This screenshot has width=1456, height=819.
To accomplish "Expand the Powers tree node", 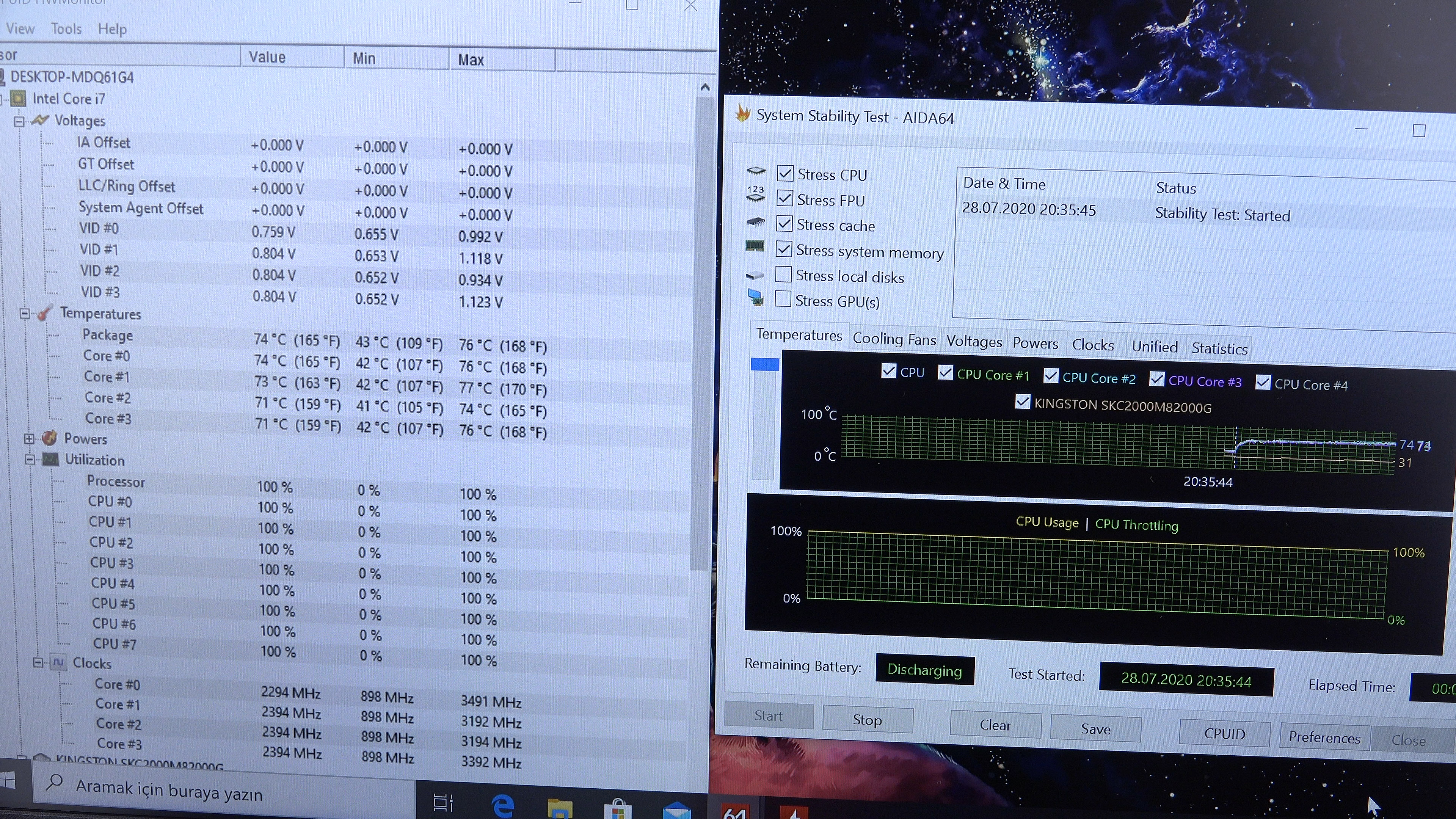I will [29, 439].
